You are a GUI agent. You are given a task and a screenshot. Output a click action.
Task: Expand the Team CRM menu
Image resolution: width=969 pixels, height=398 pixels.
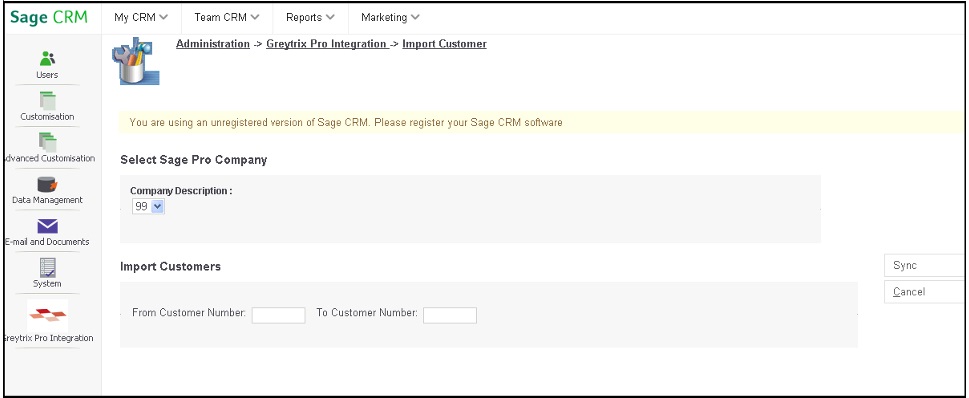(227, 17)
